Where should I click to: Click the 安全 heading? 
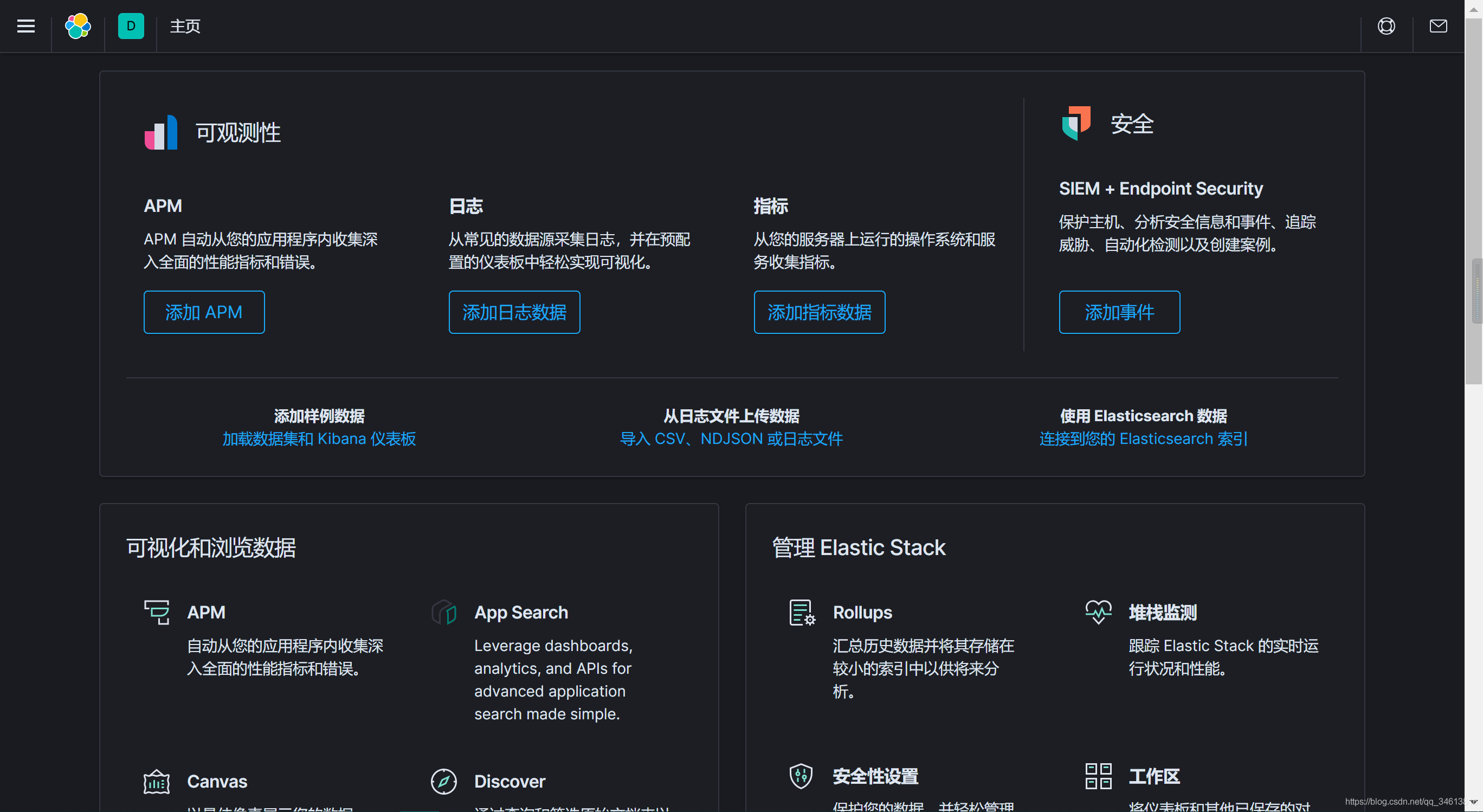click(1132, 124)
